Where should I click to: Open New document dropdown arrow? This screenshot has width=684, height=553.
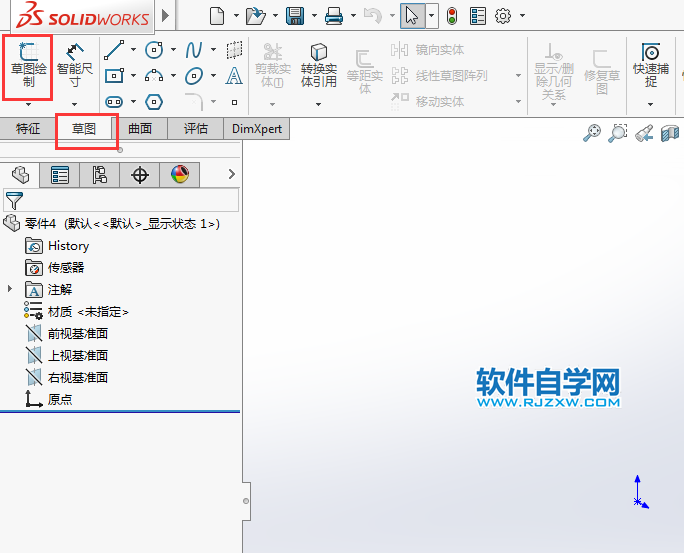click(236, 16)
